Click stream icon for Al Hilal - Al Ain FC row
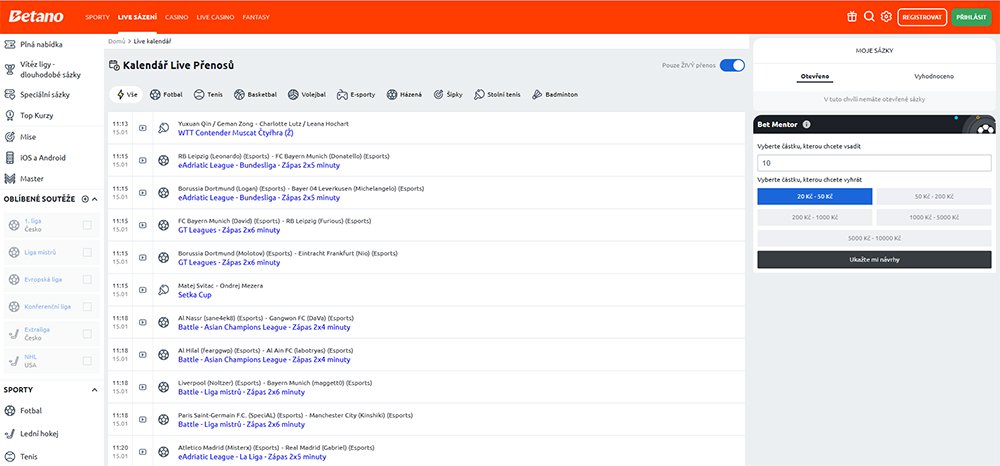The height and width of the screenshot is (466, 1000). [x=143, y=355]
